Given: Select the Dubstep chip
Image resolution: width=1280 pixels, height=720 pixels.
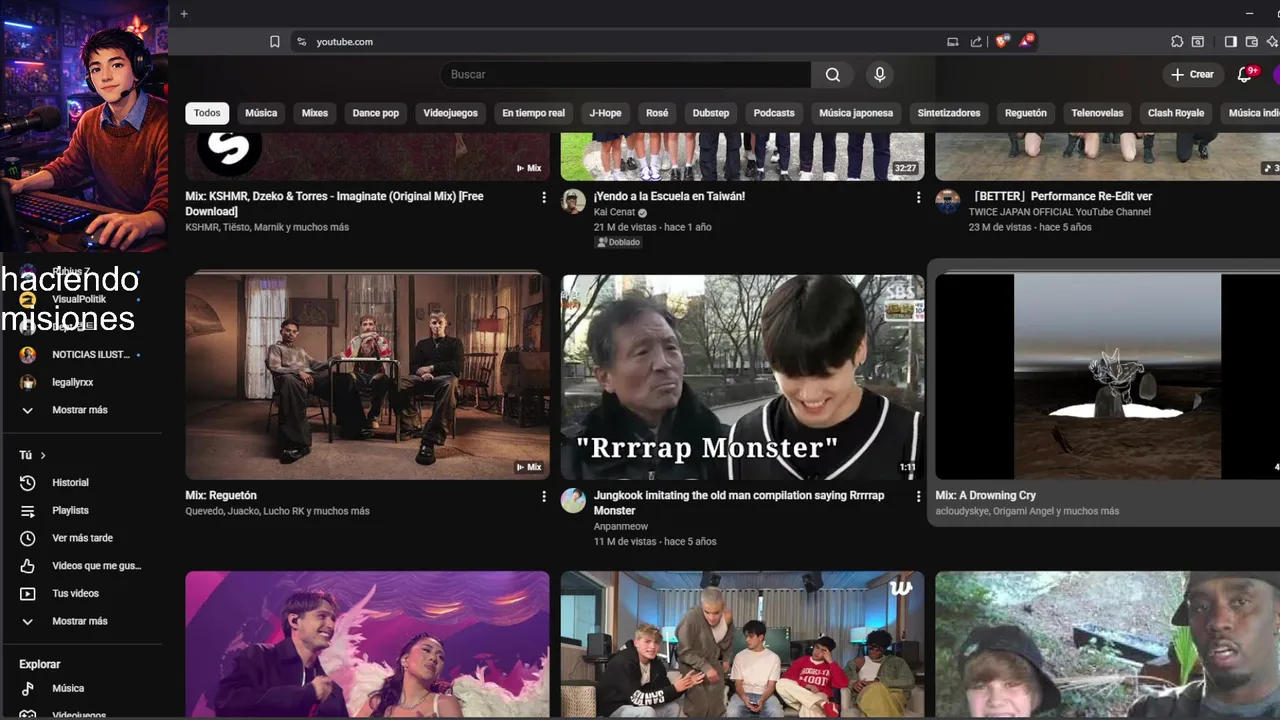Looking at the screenshot, I should click(x=711, y=113).
